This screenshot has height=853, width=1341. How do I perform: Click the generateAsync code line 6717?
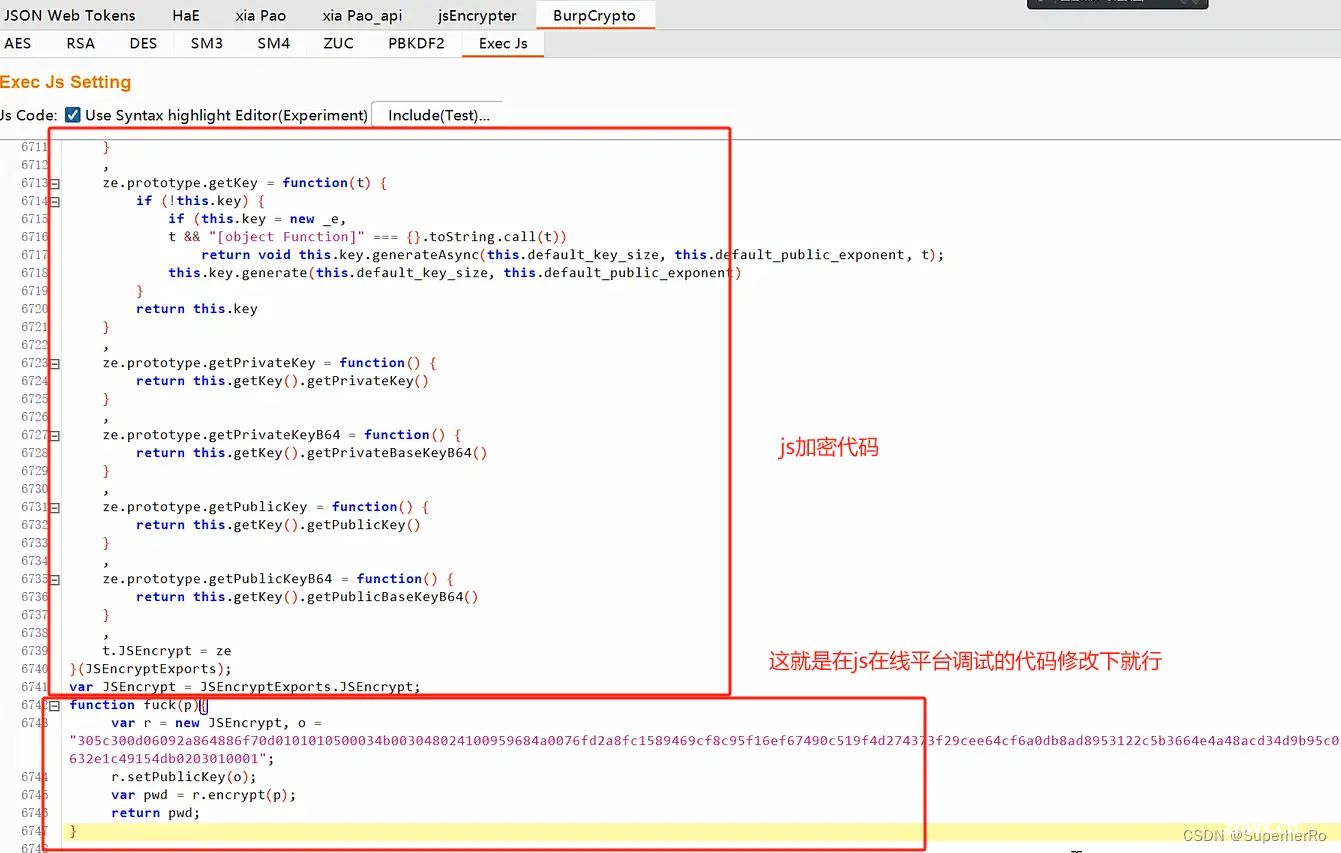click(x=572, y=255)
